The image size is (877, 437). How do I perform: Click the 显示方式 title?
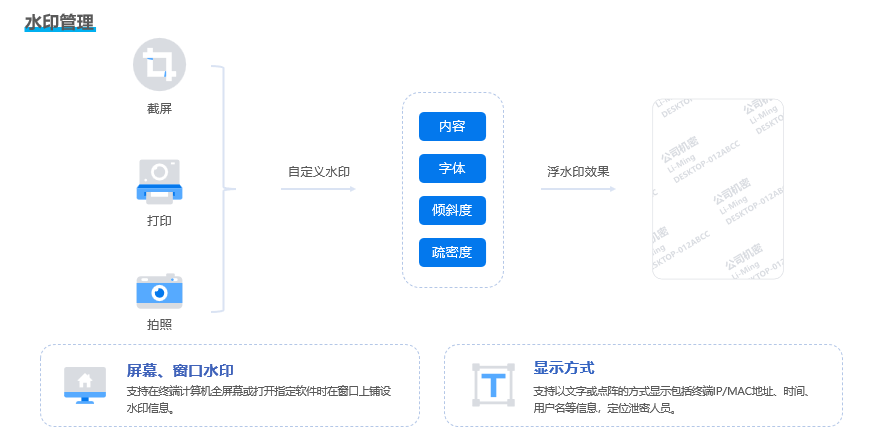click(x=564, y=368)
